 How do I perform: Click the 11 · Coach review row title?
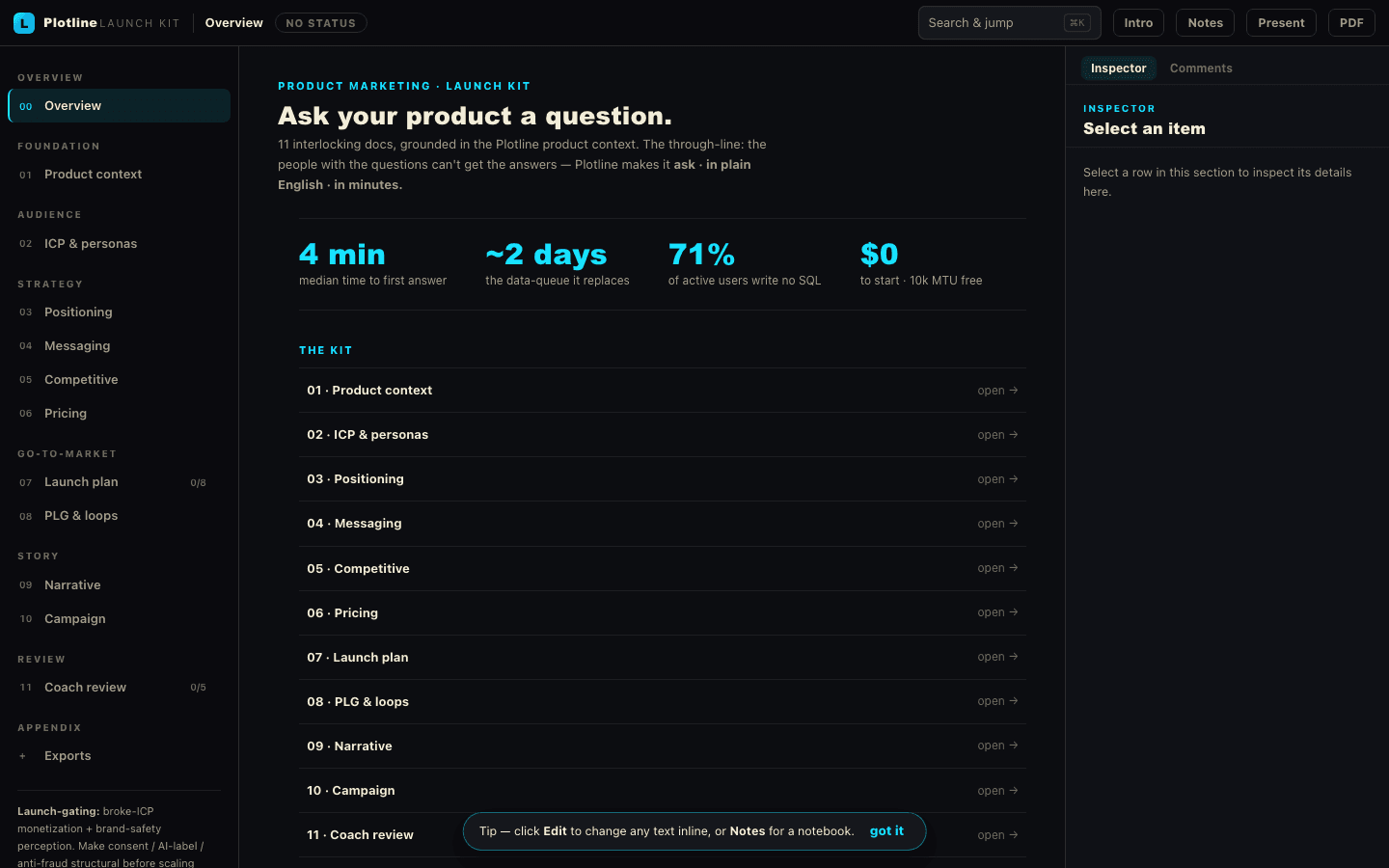point(360,835)
